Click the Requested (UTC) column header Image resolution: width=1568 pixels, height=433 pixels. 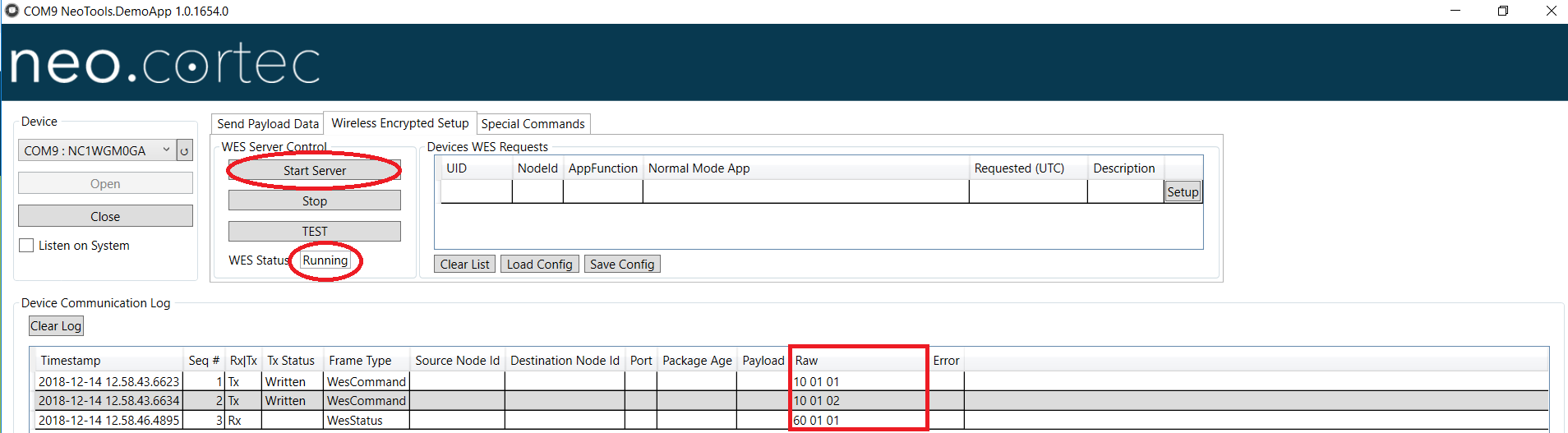pos(1028,168)
